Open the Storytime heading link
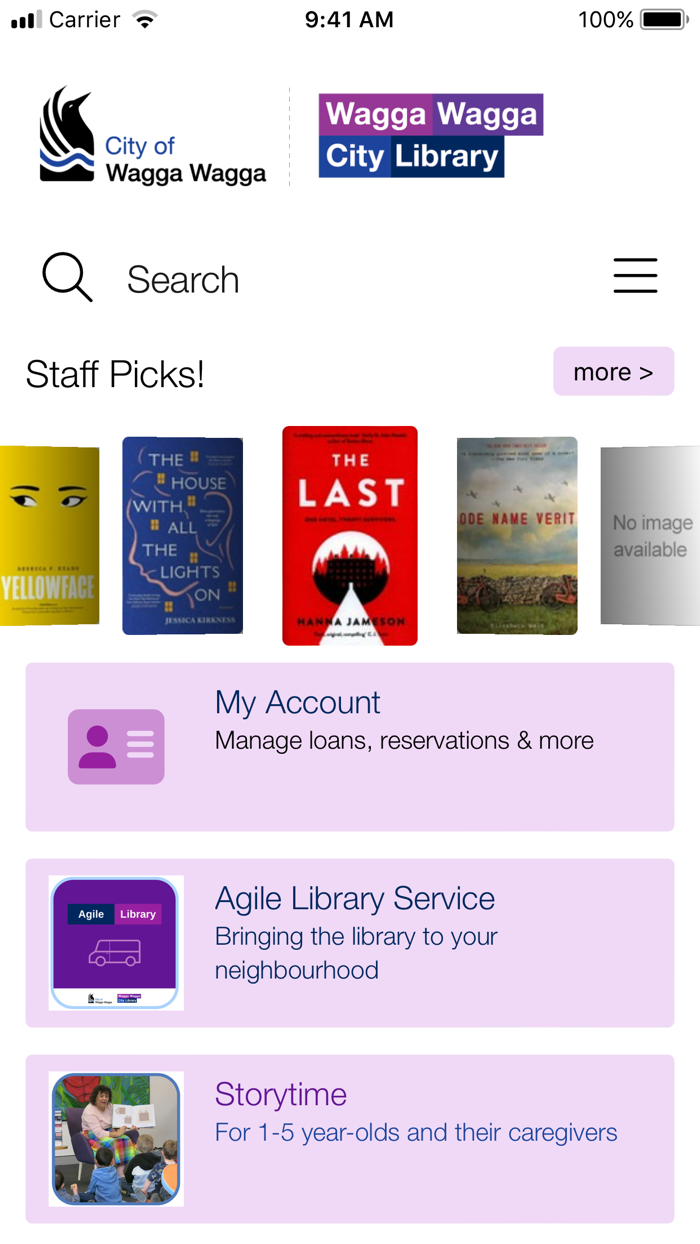This screenshot has width=700, height=1244. [x=281, y=1094]
